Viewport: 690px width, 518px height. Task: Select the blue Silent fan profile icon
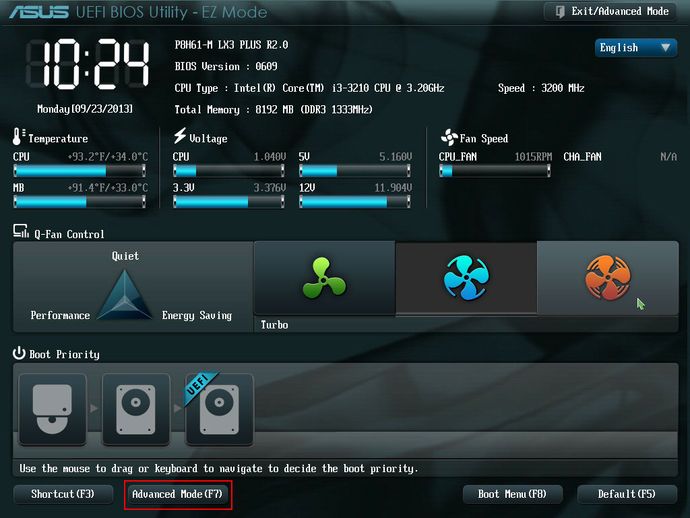pyautogui.click(x=466, y=278)
